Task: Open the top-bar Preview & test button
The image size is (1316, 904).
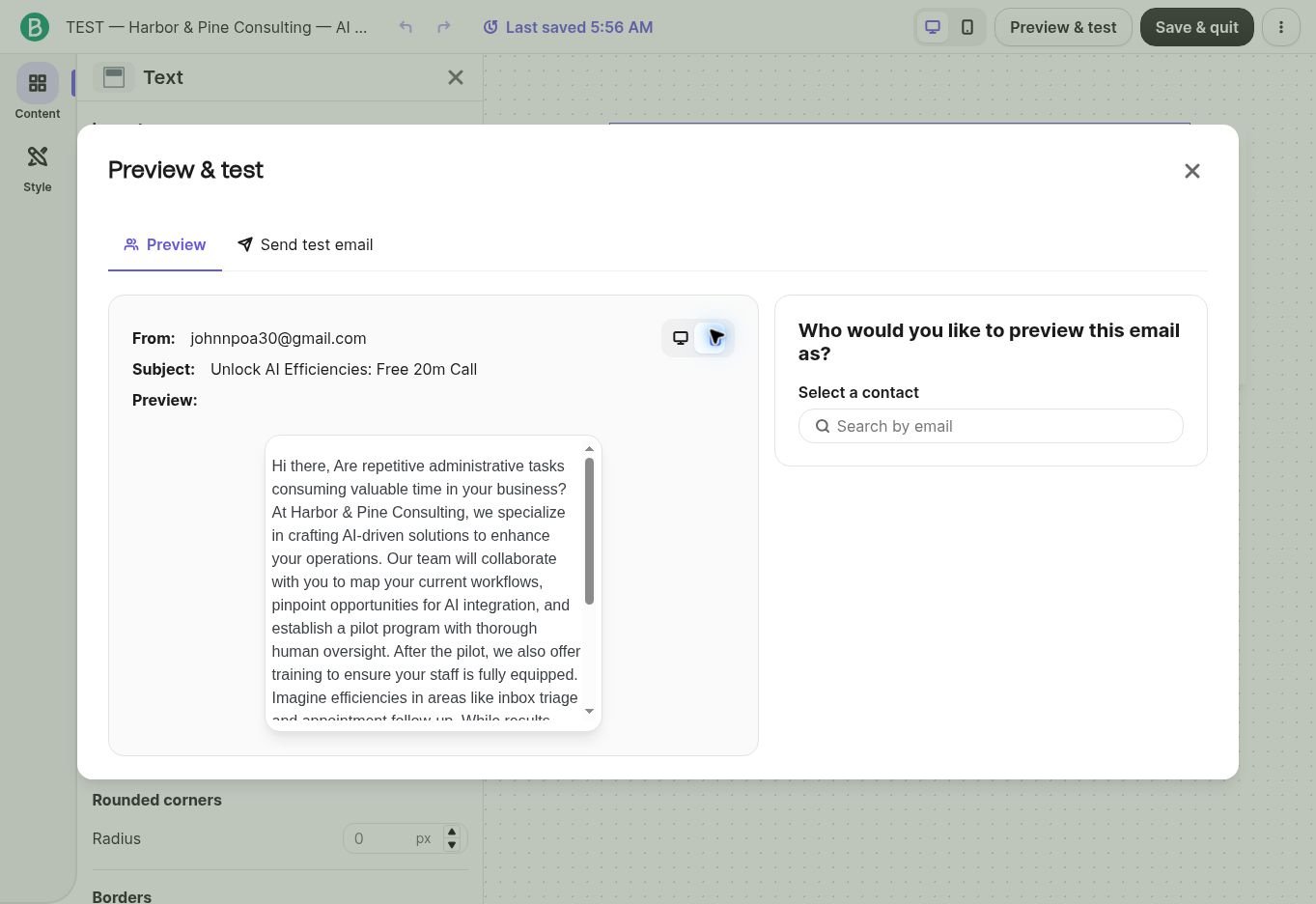Action: 1063,27
